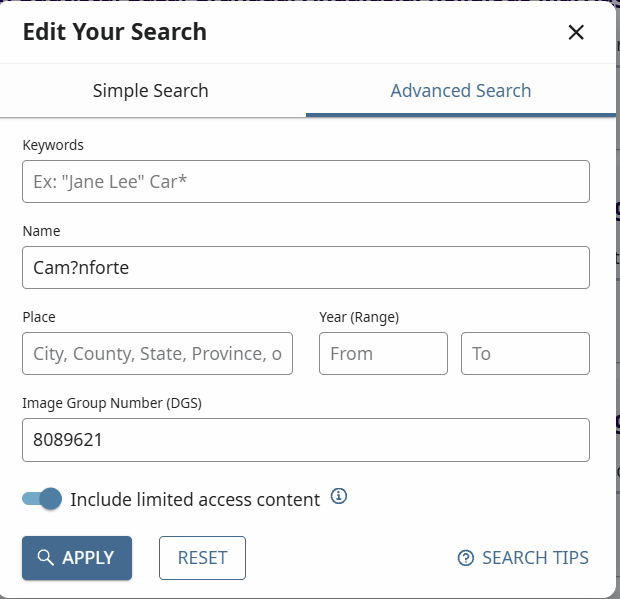Close the Edit Your Search dialog
The image size is (620, 599).
[x=576, y=32]
